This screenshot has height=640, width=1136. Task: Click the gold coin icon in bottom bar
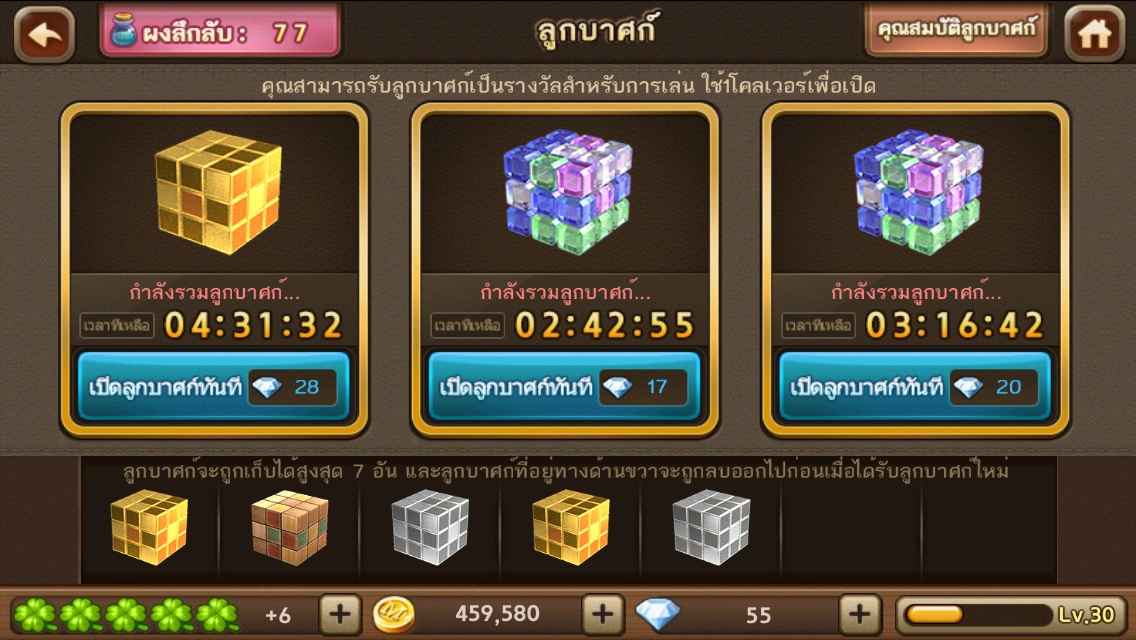(393, 615)
